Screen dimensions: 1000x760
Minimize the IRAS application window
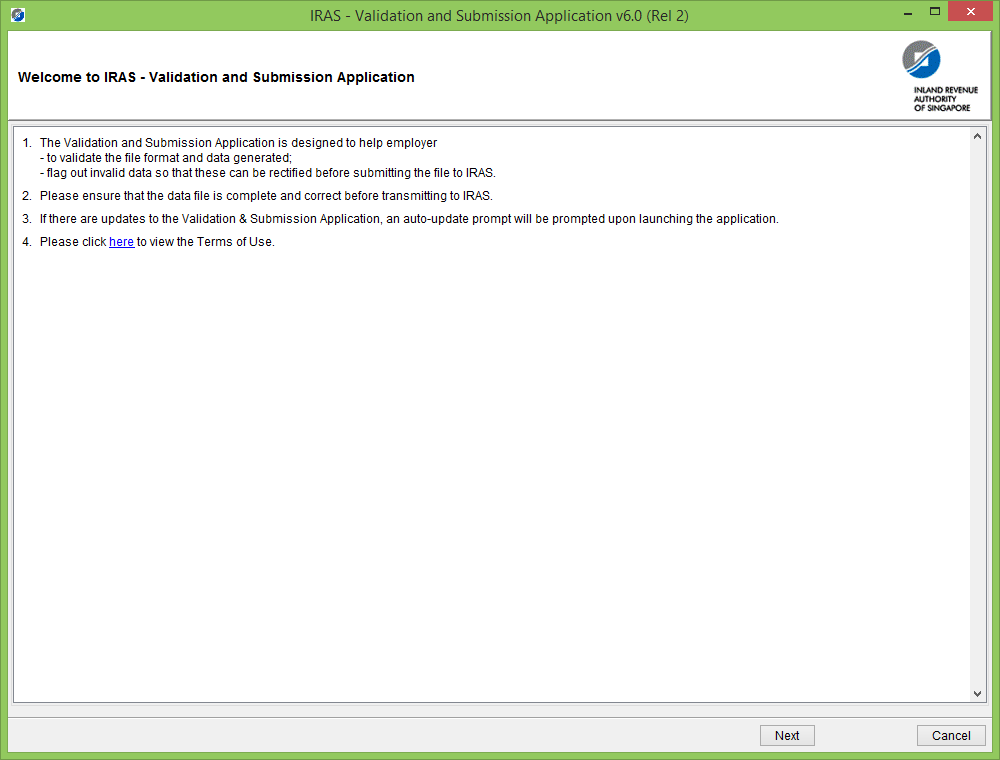[908, 13]
